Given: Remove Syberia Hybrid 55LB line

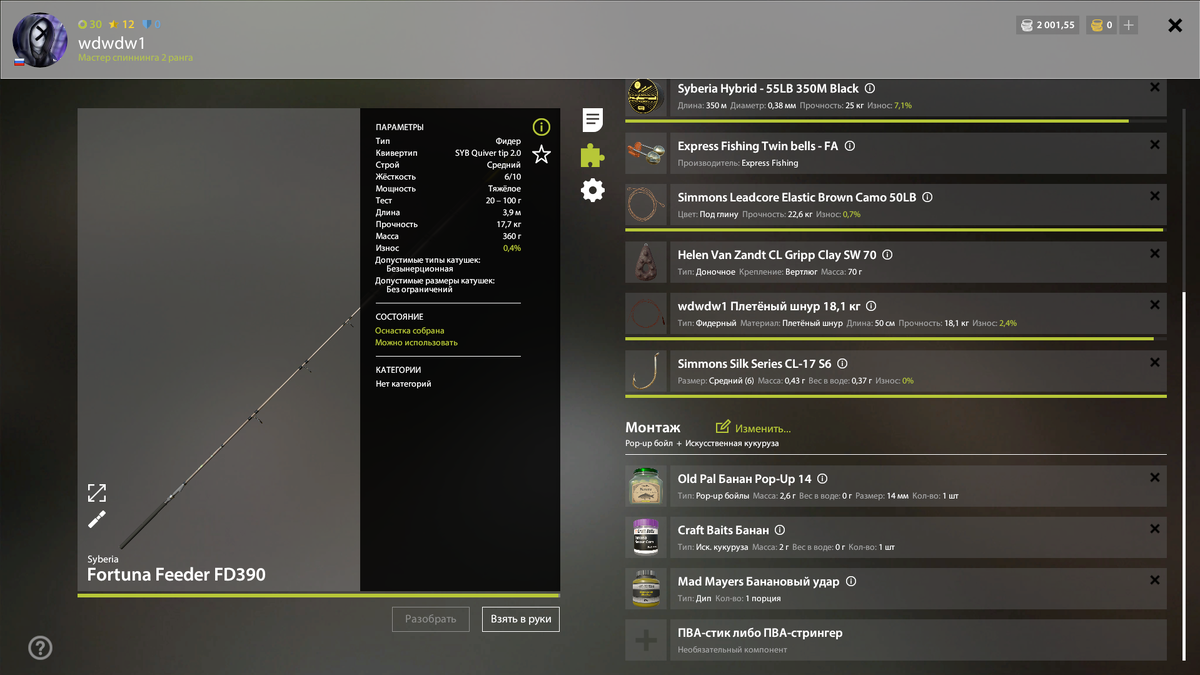Looking at the screenshot, I should [1155, 88].
